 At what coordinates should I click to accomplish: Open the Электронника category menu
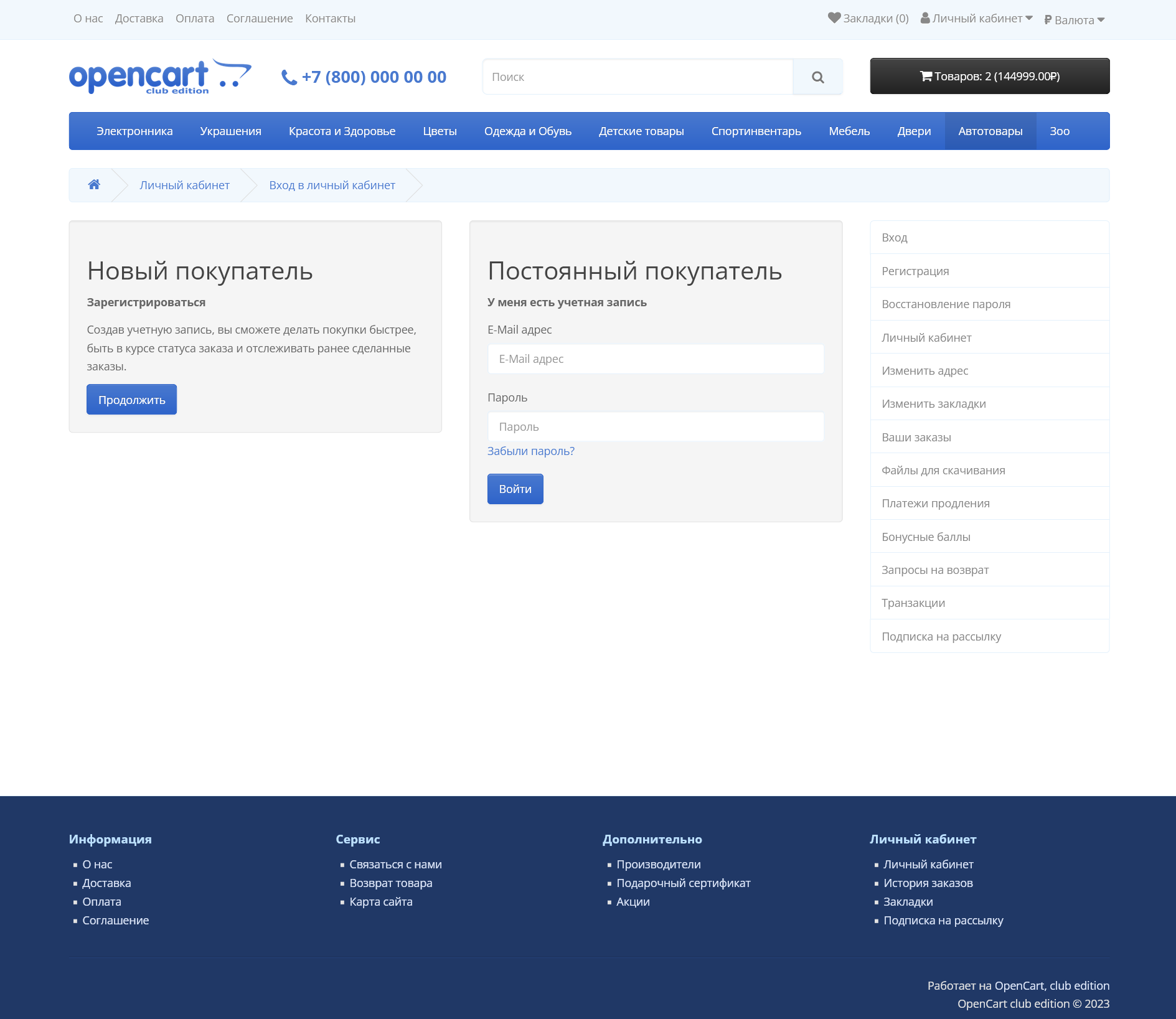point(134,131)
